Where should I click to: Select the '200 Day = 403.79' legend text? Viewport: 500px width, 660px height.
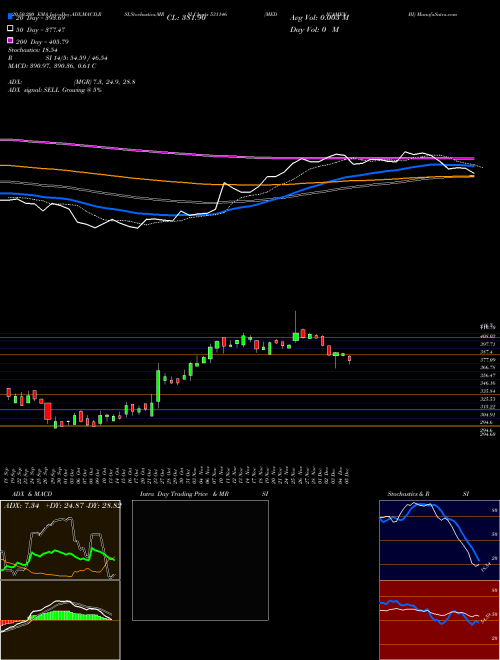[x=43, y=42]
